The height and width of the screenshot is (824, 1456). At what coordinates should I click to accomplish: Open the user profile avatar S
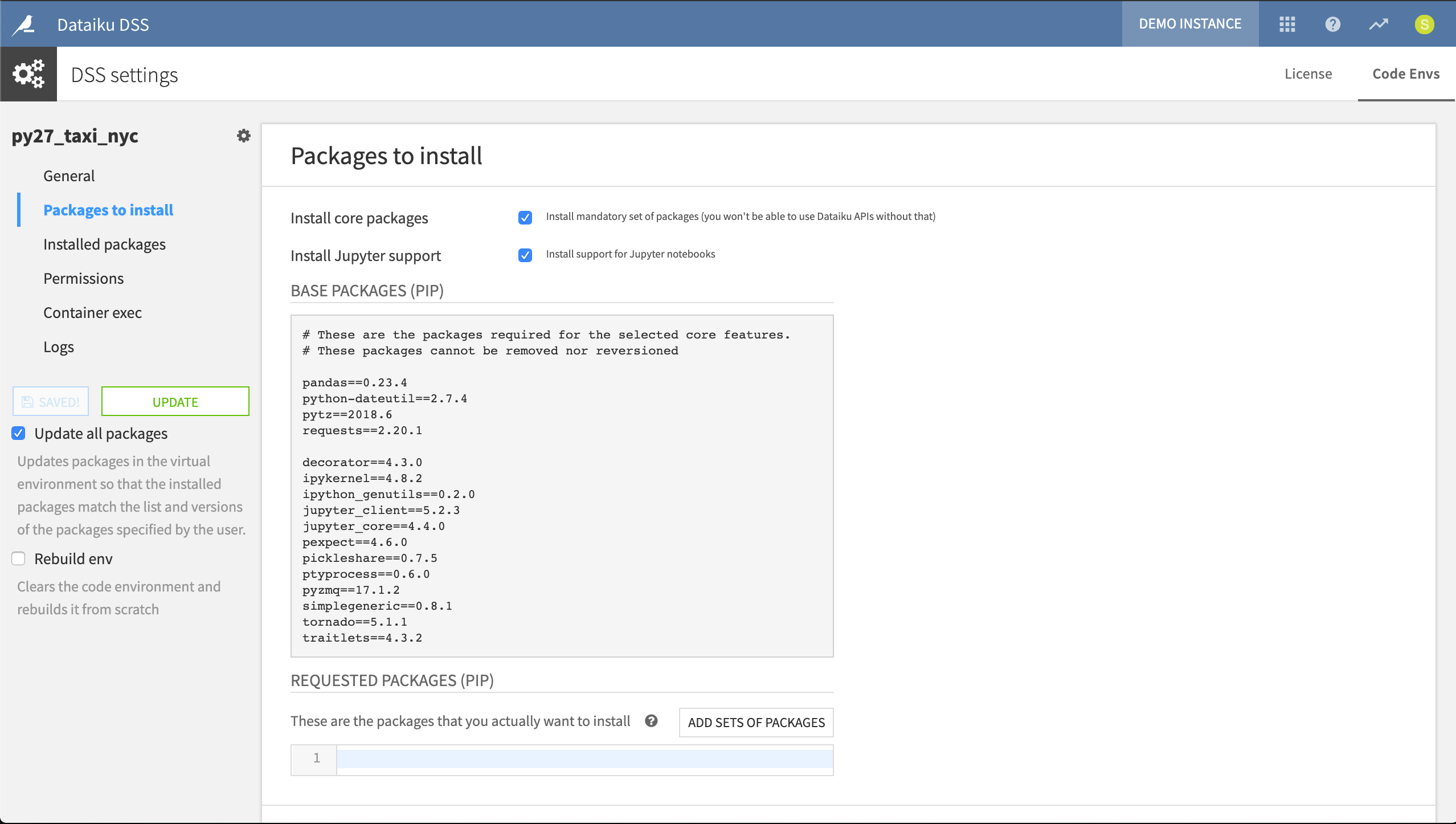1424,24
